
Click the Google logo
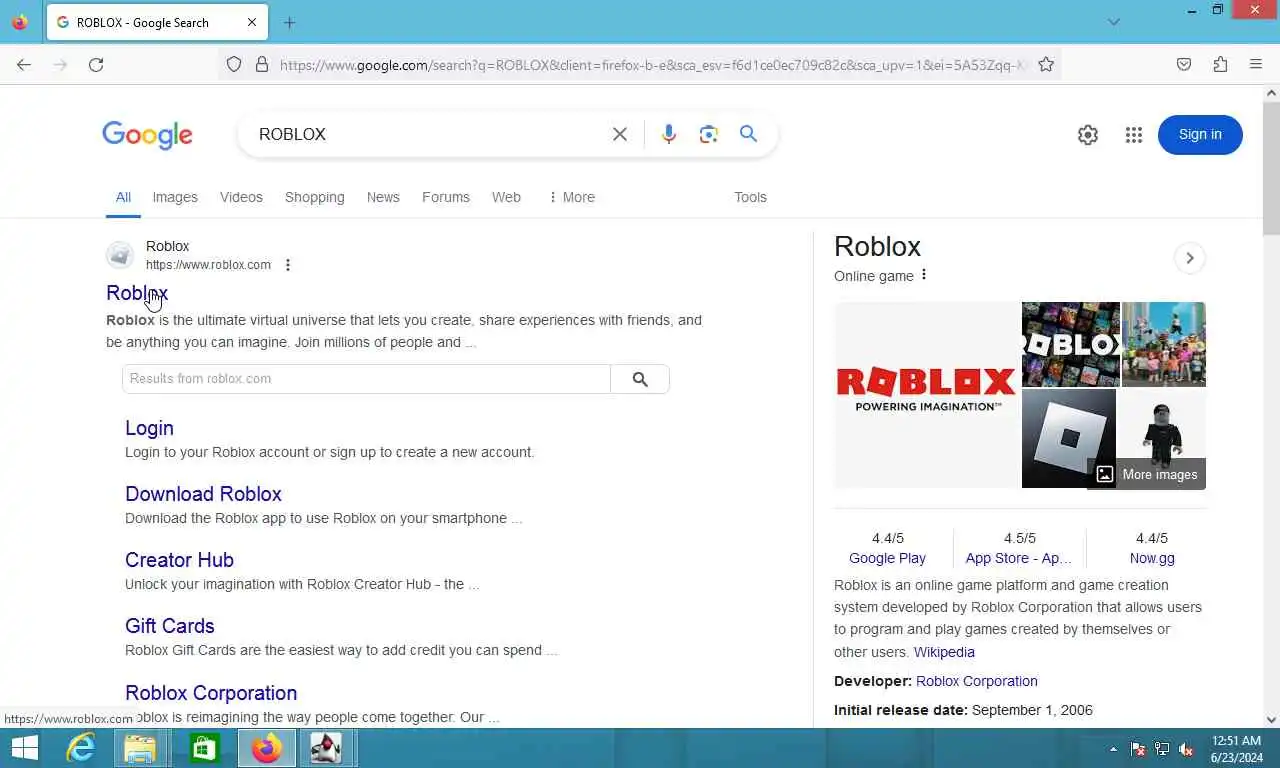(147, 135)
